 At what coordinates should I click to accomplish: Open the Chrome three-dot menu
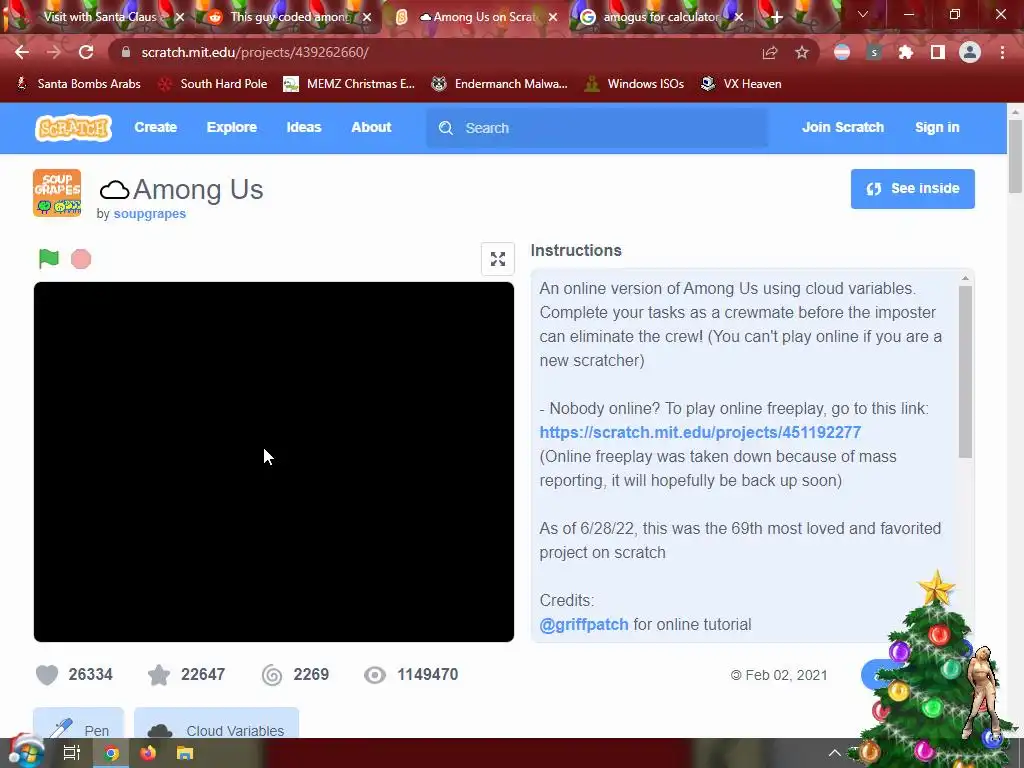click(1002, 52)
